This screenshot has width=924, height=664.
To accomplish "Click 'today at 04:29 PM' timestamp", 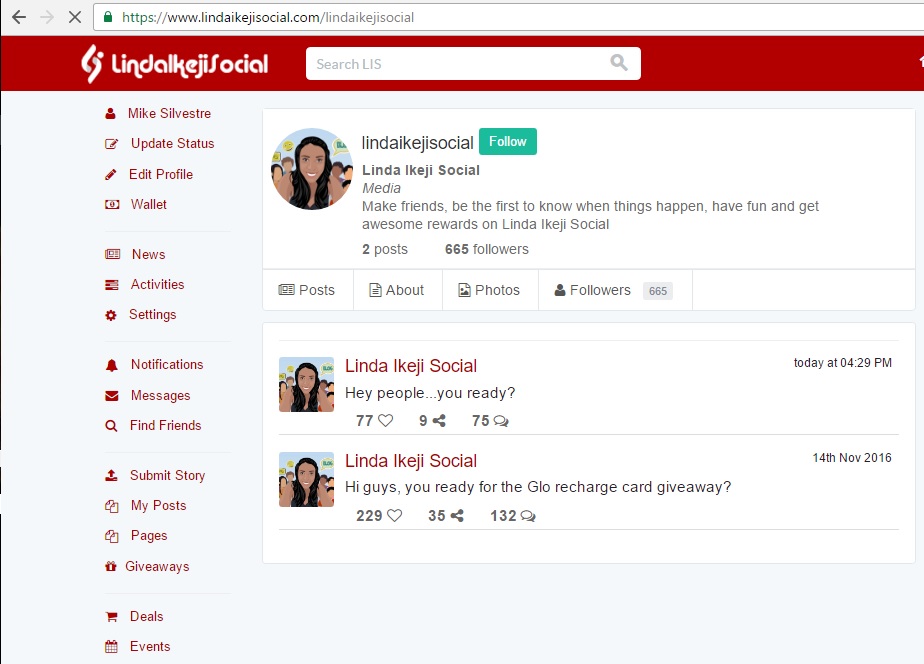I will [843, 363].
